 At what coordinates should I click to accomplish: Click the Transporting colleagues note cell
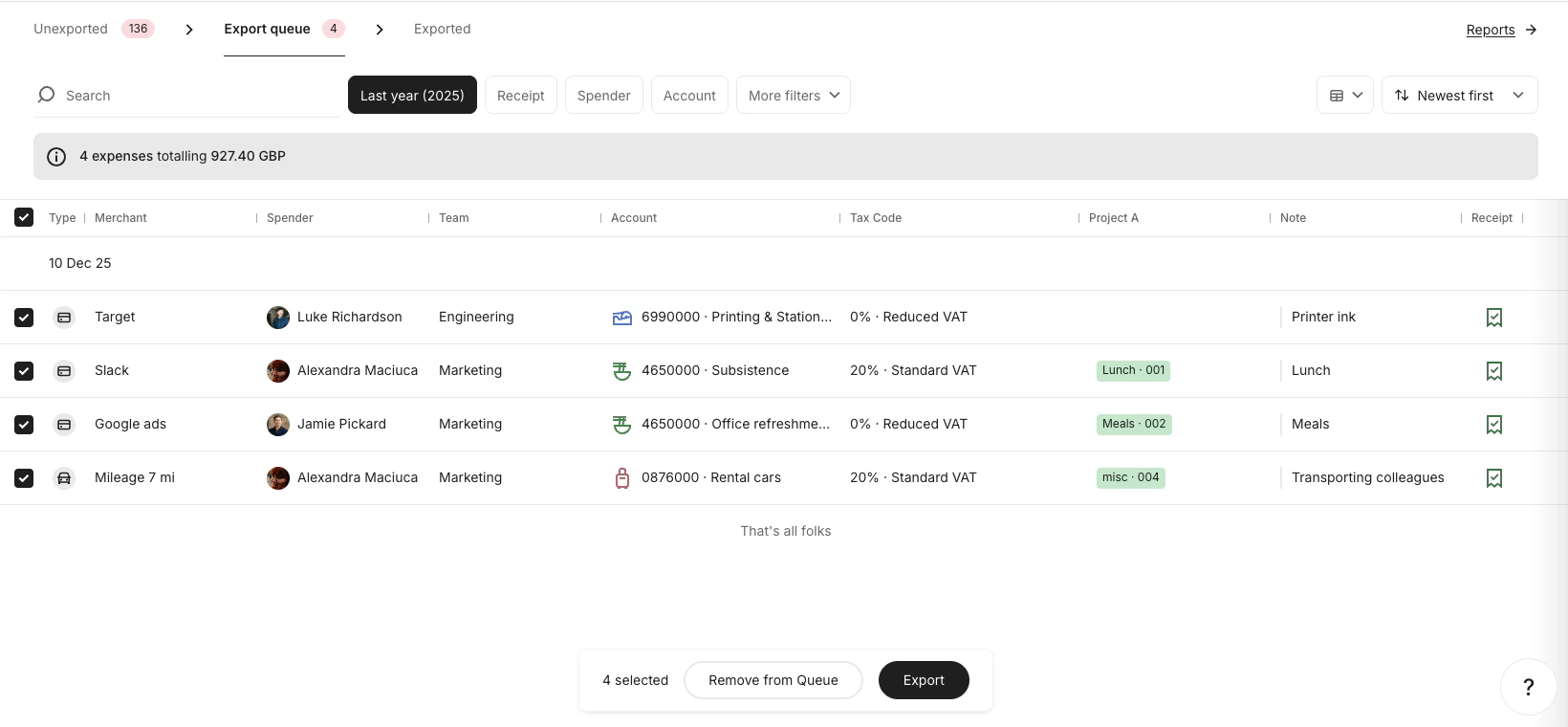[x=1367, y=477]
